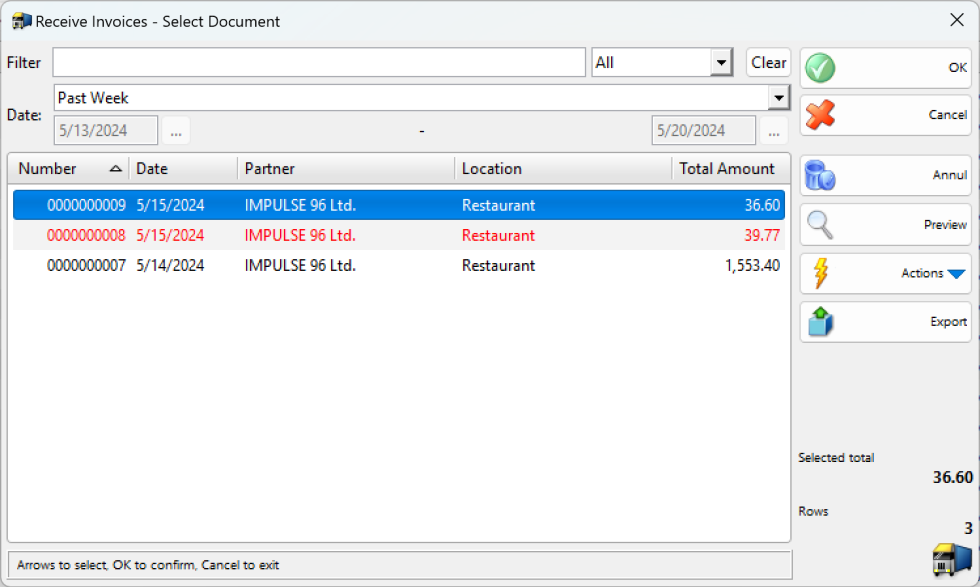Click the Preview button label
The height and width of the screenshot is (587, 980).
click(x=945, y=224)
